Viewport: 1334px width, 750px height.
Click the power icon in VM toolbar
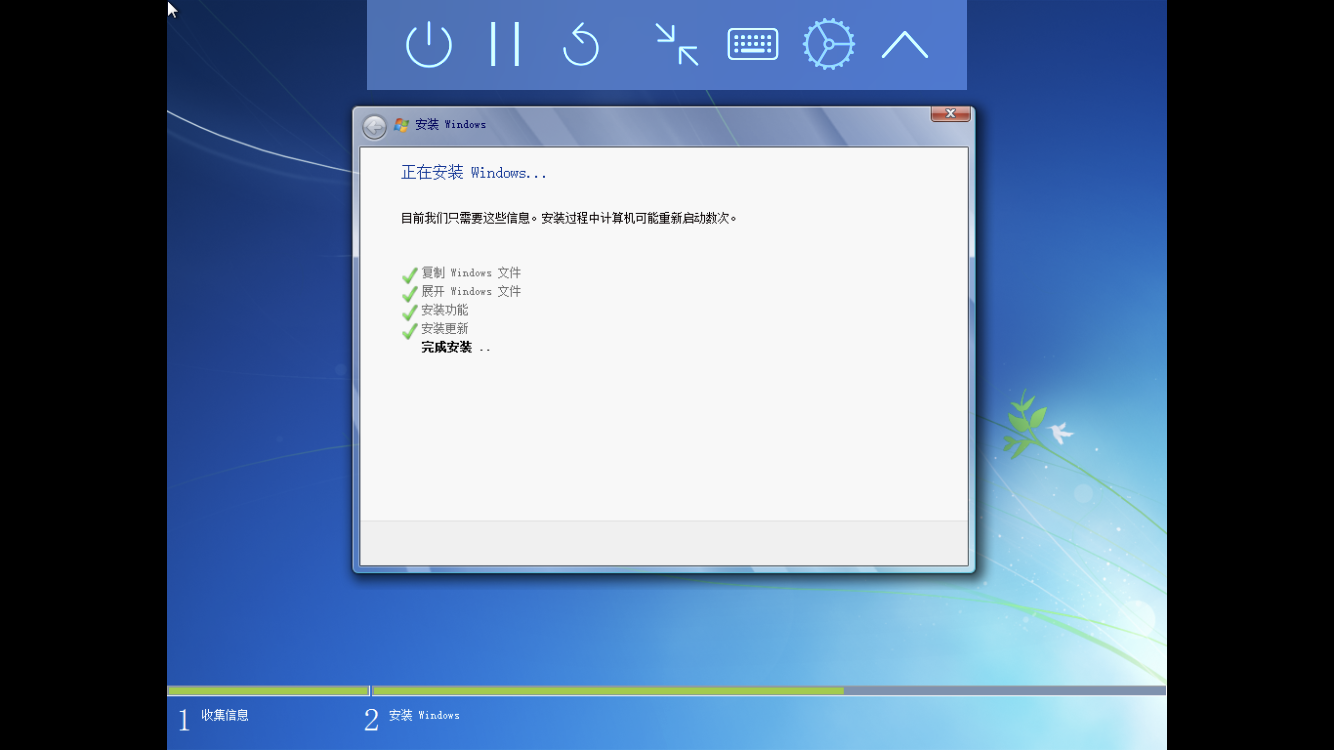click(429, 45)
